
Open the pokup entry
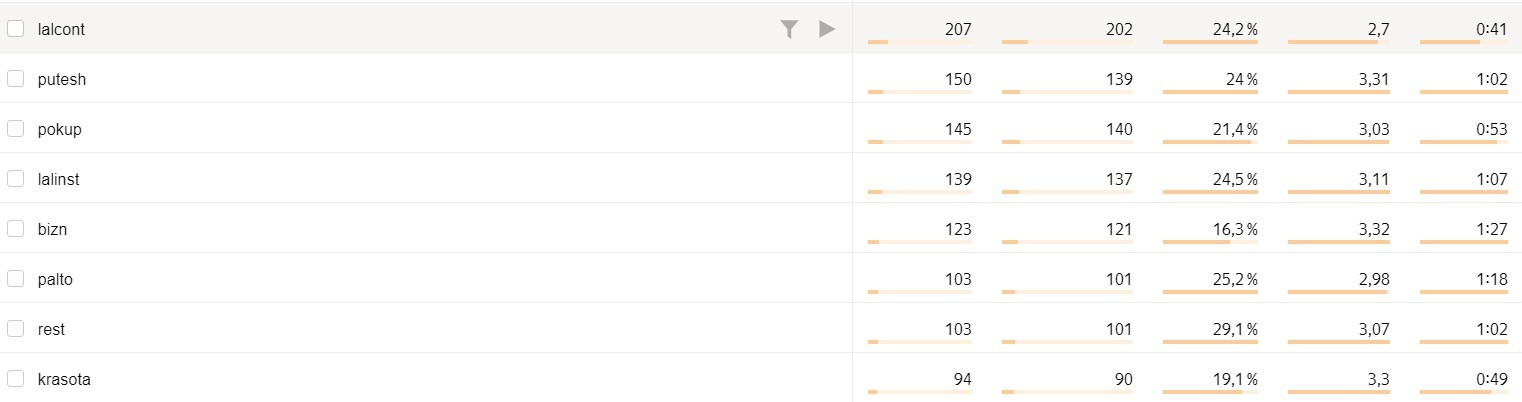pyautogui.click(x=59, y=129)
